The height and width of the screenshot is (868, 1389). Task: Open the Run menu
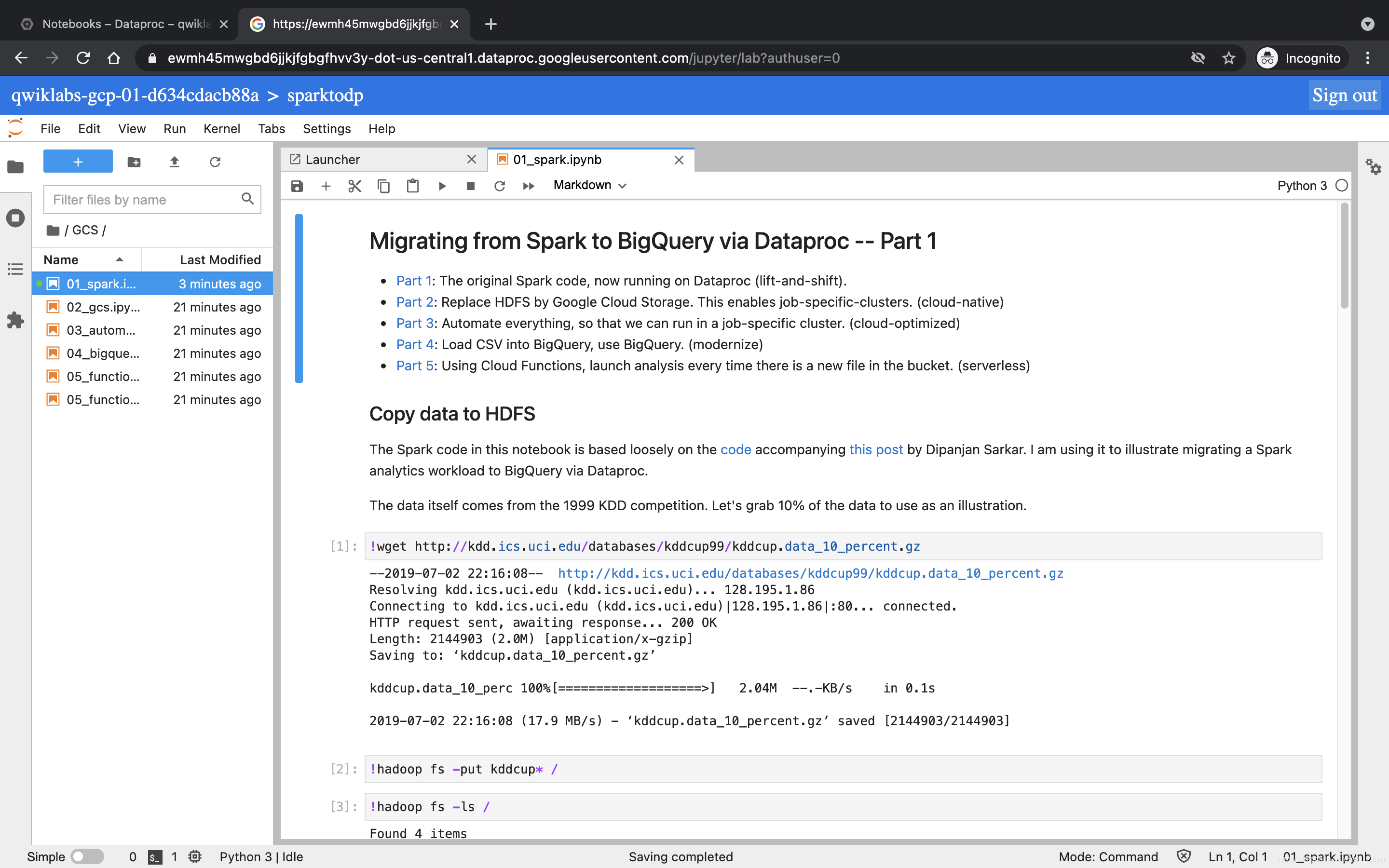[175, 129]
